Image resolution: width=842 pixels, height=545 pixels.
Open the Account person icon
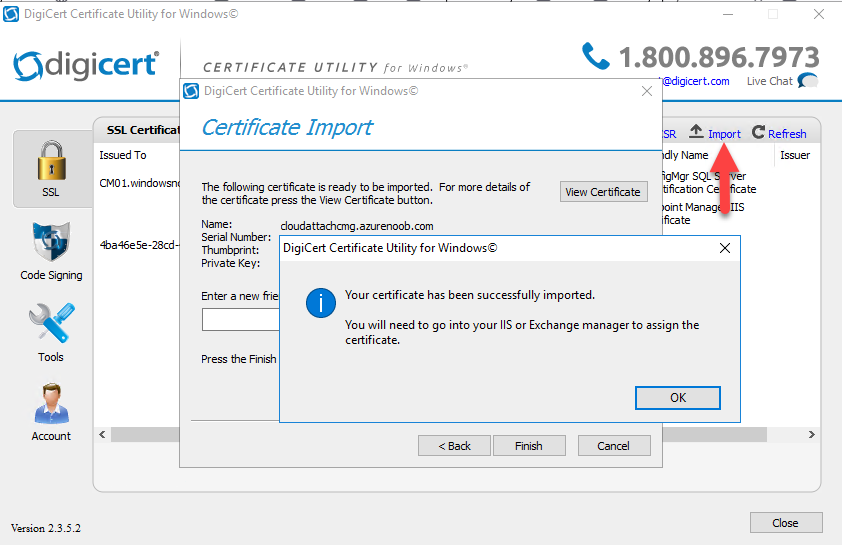pyautogui.click(x=52, y=404)
